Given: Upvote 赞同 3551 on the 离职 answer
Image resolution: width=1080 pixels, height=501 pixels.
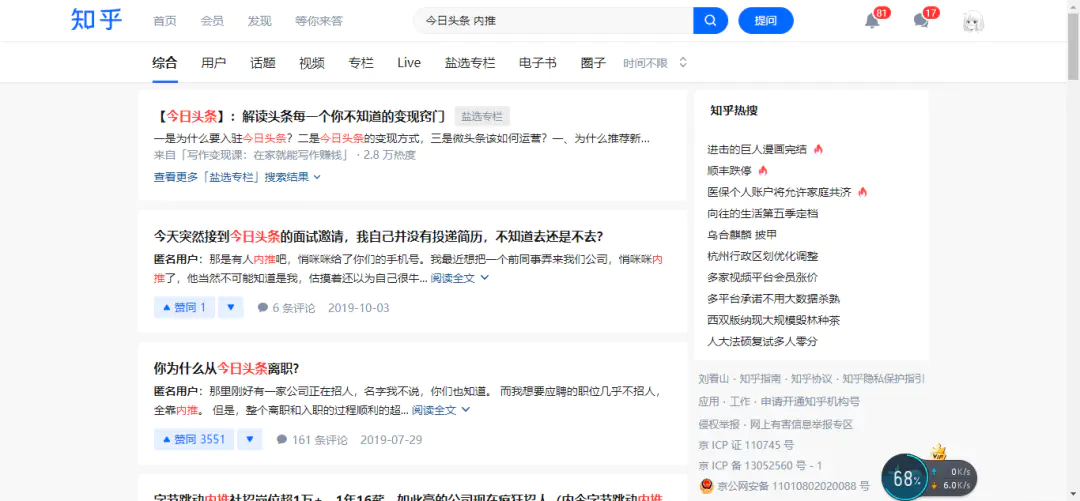Looking at the screenshot, I should pyautogui.click(x=194, y=439).
